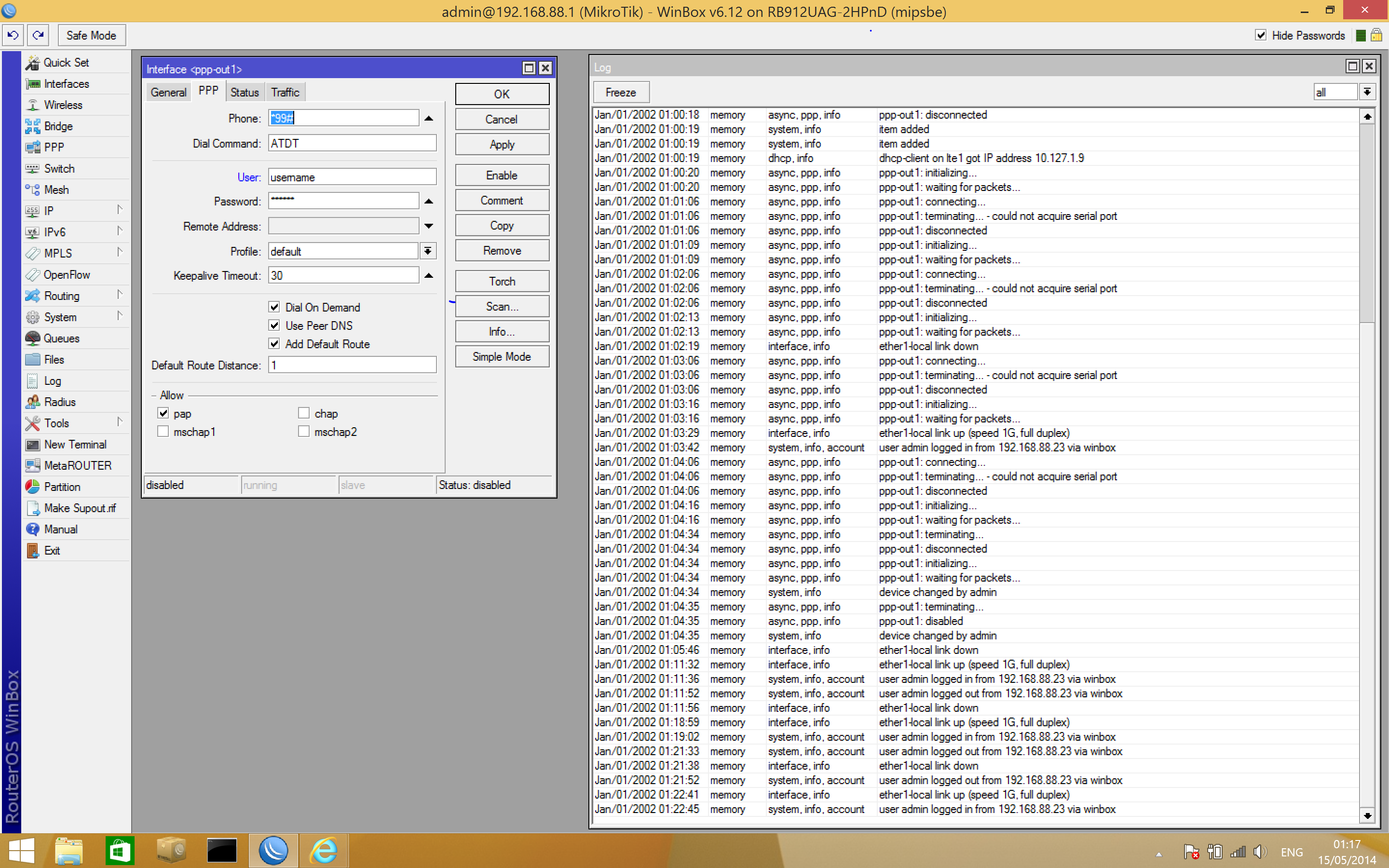Click the padlock icon in the toolbar
Viewport: 1389px width, 868px height.
tap(1376, 36)
